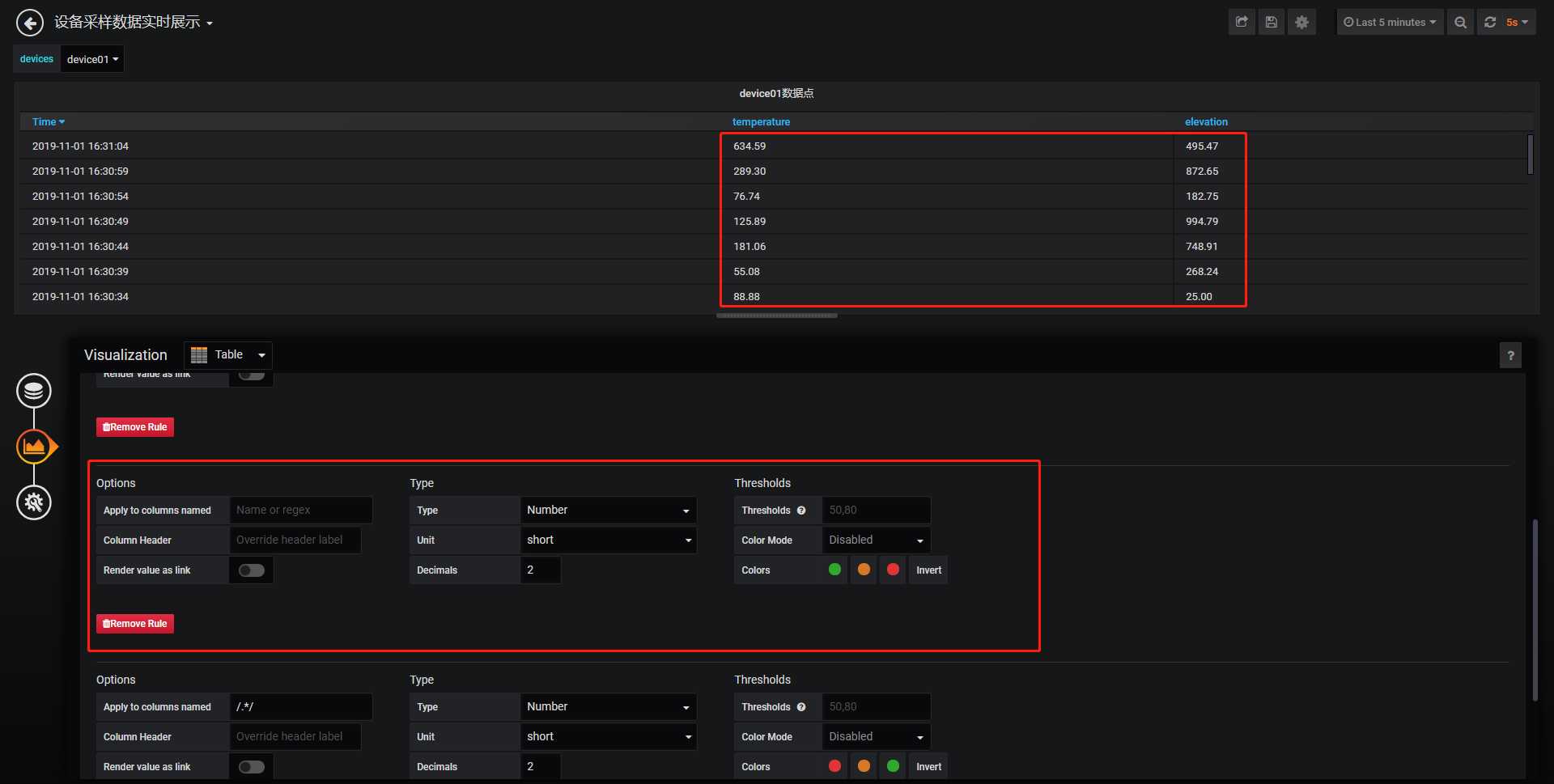Viewport: 1554px width, 784px height.
Task: Open the General settings gear-circle icon
Action: click(x=34, y=502)
